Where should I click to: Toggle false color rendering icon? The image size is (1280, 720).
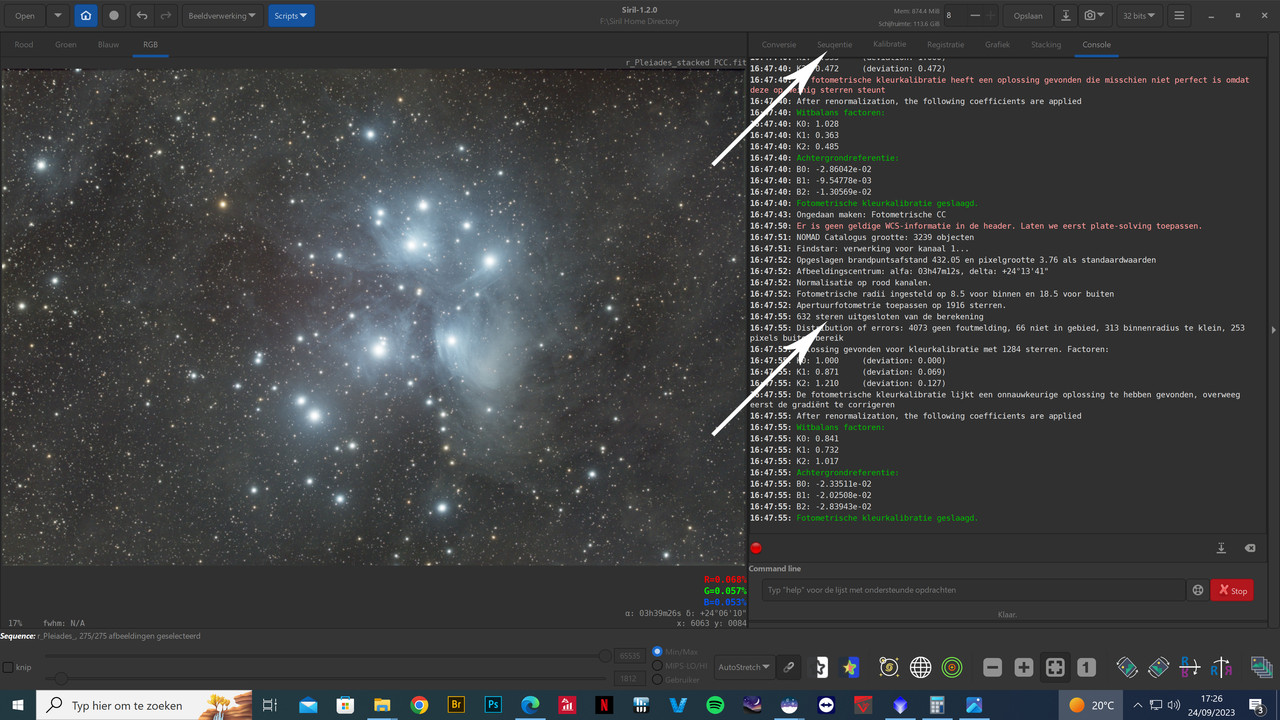pyautogui.click(x=851, y=667)
